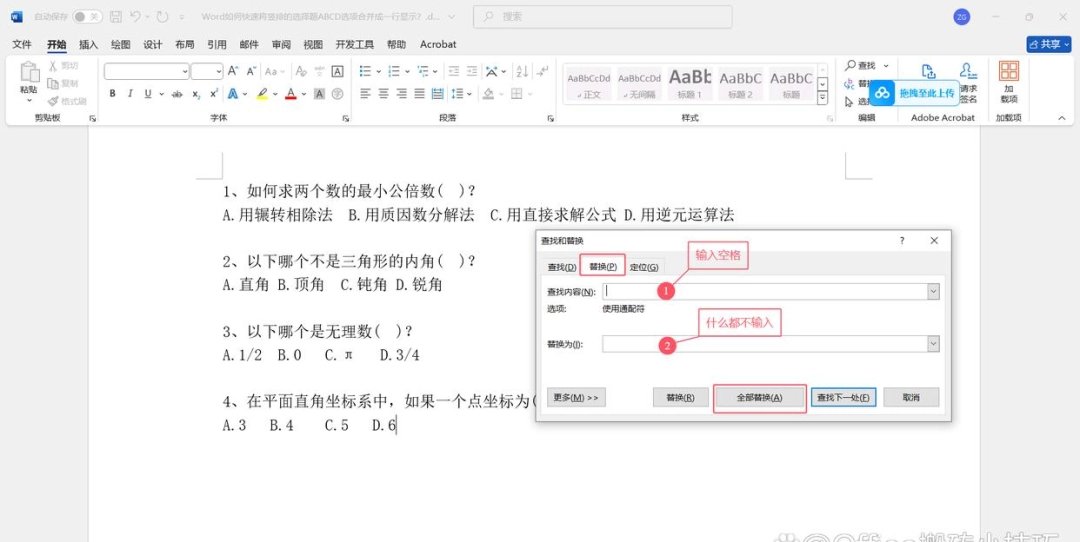Click the decrease font size icon

[251, 71]
